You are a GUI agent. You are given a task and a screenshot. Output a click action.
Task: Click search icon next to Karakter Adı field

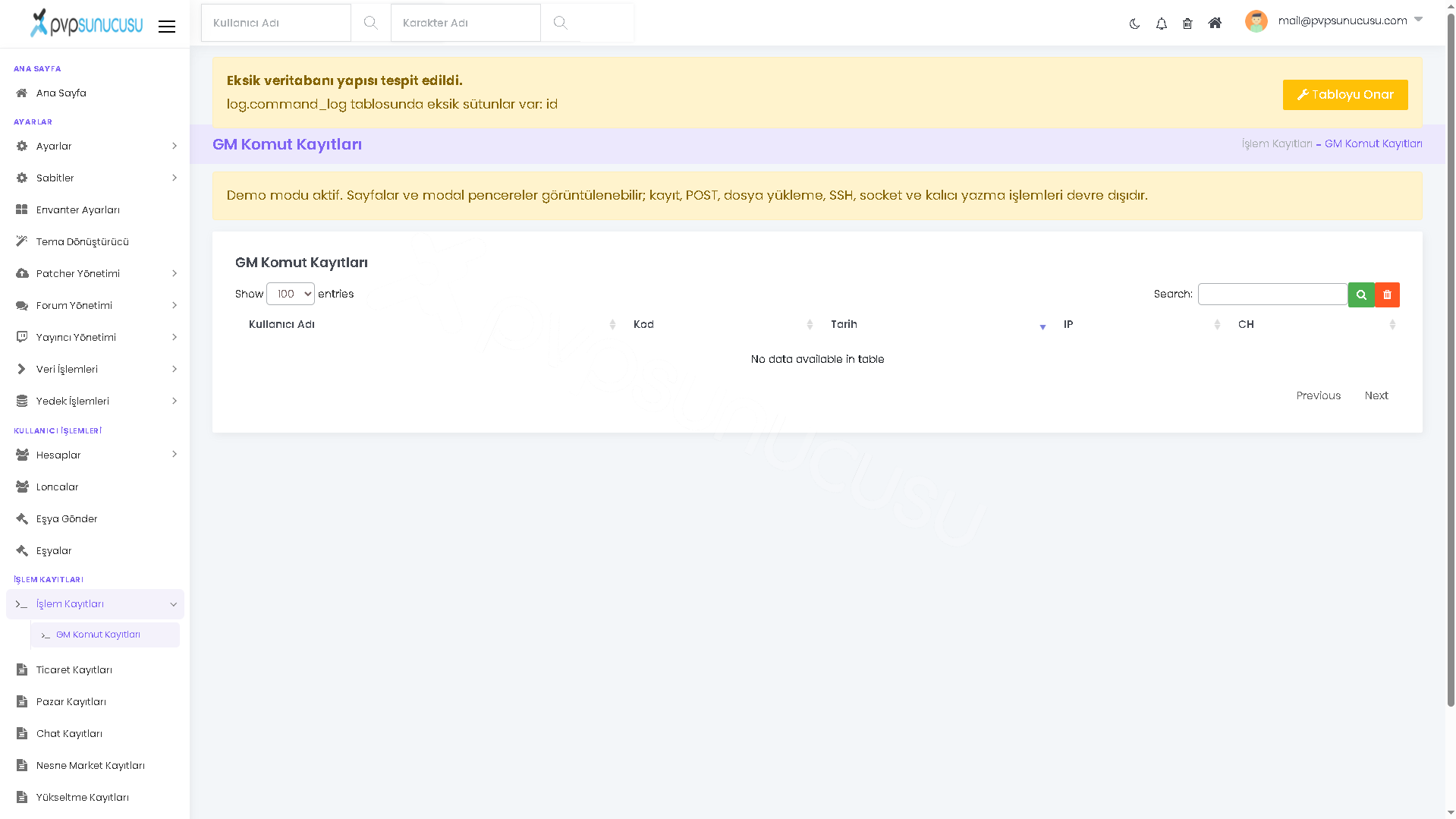560,23
